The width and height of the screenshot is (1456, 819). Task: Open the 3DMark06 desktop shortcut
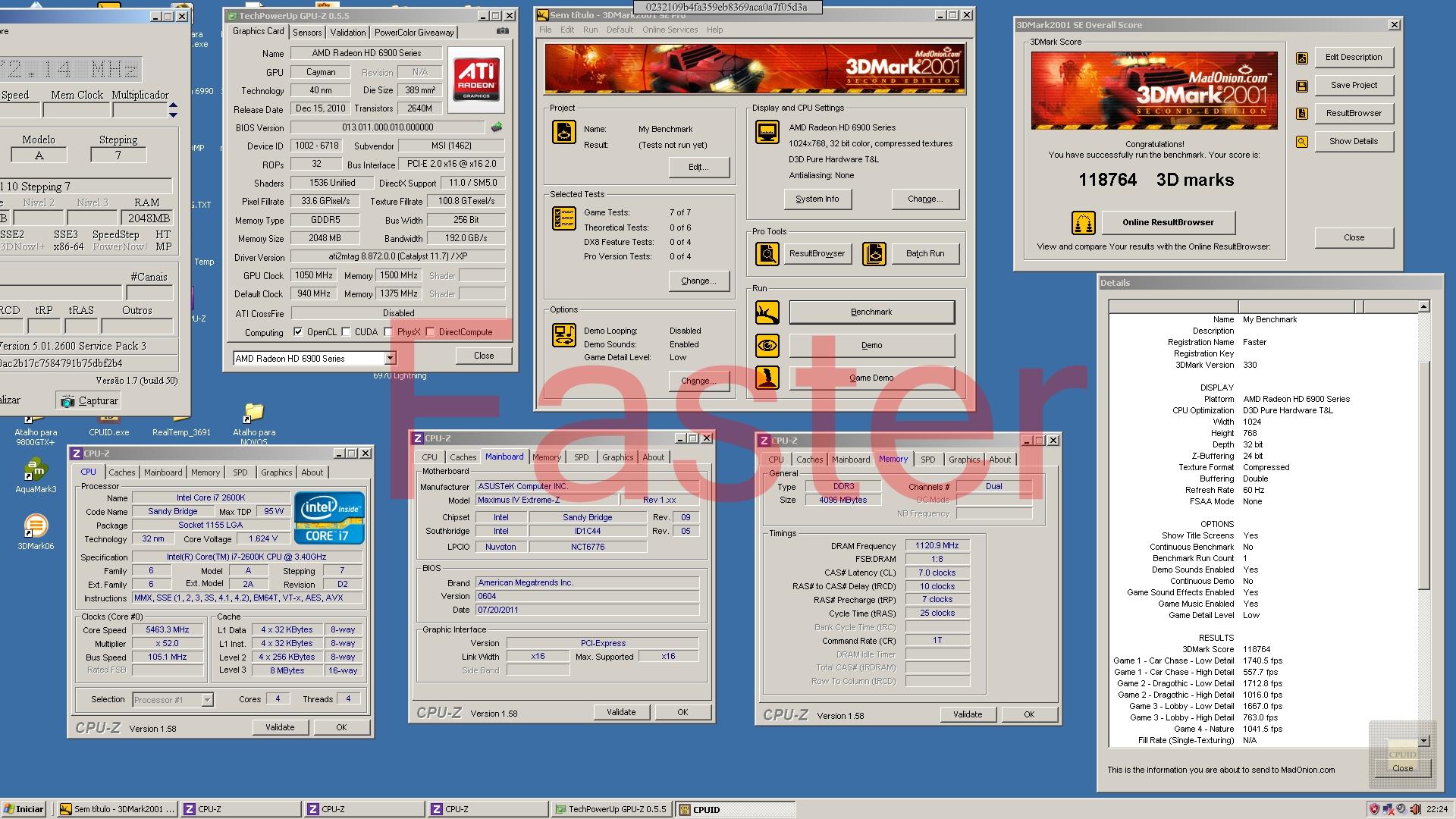[x=36, y=532]
